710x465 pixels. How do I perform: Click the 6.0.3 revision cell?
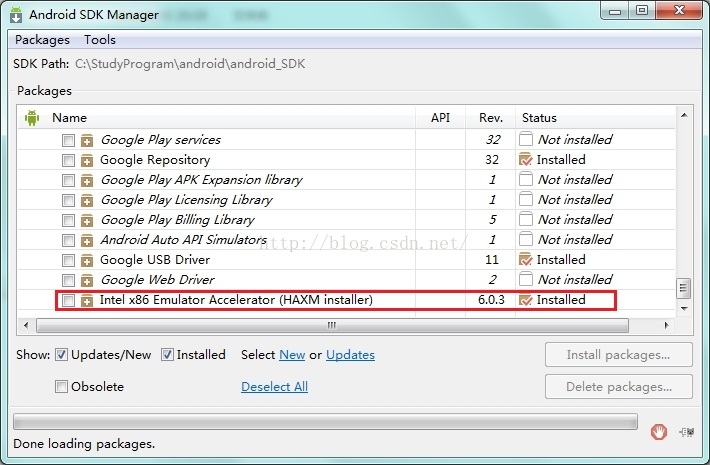pos(491,300)
